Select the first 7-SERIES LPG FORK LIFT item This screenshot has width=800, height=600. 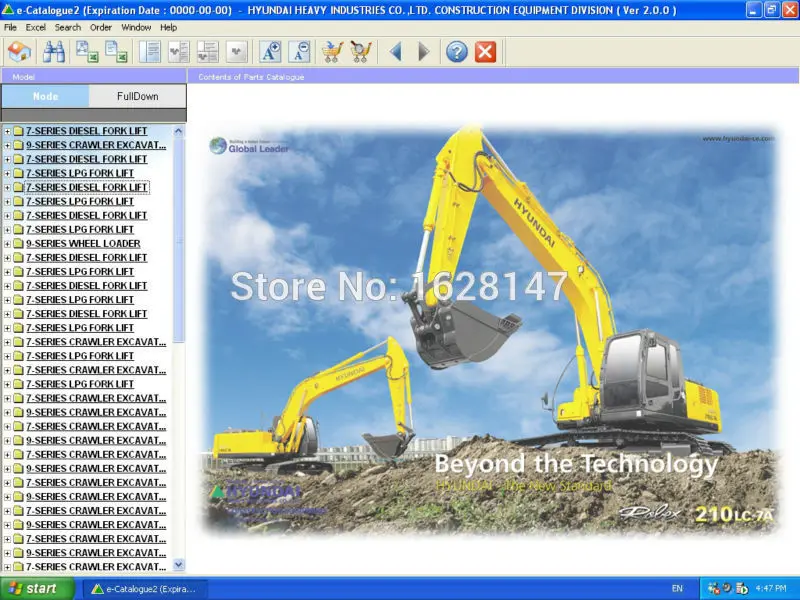[80, 173]
